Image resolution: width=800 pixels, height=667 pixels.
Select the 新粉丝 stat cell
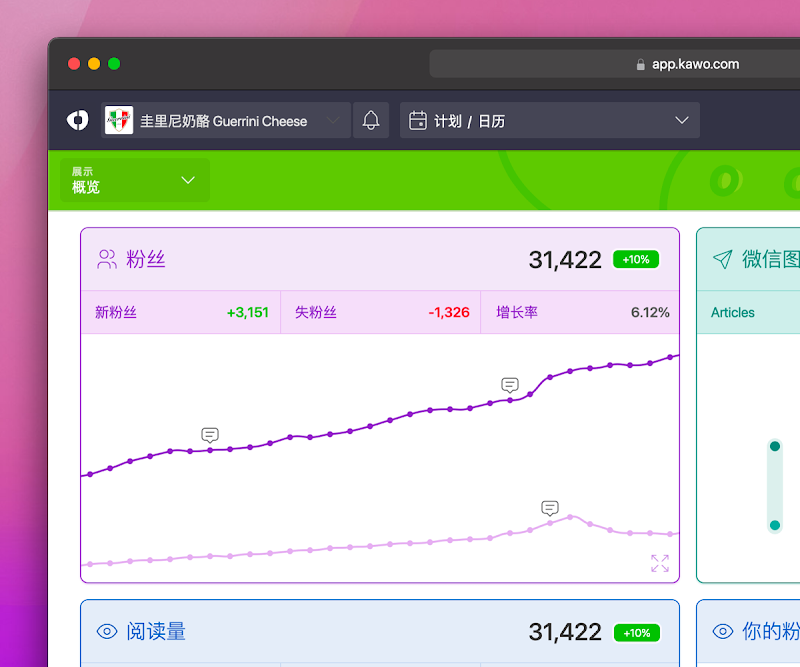click(x=181, y=312)
